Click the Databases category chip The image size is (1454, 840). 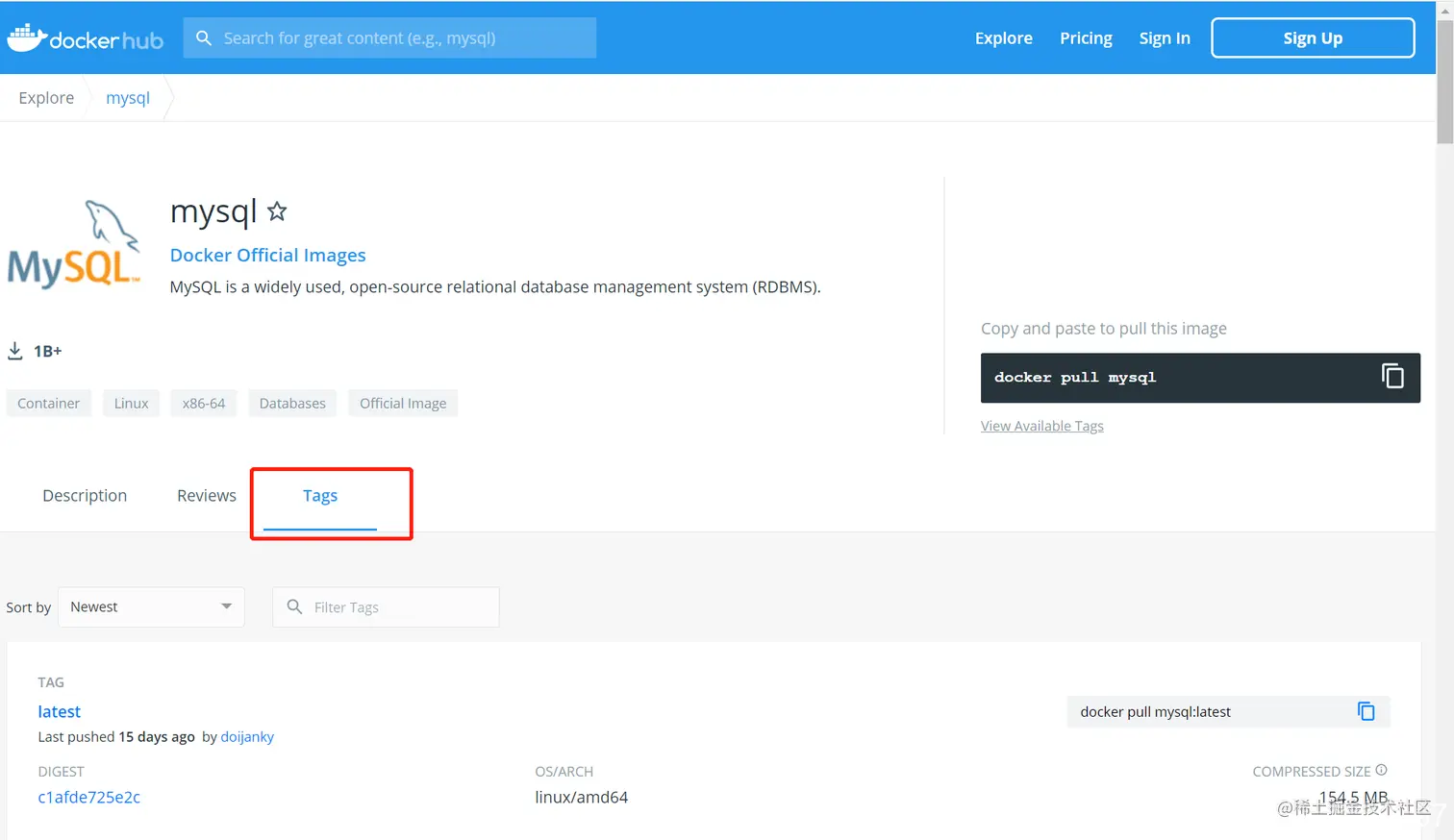292,403
